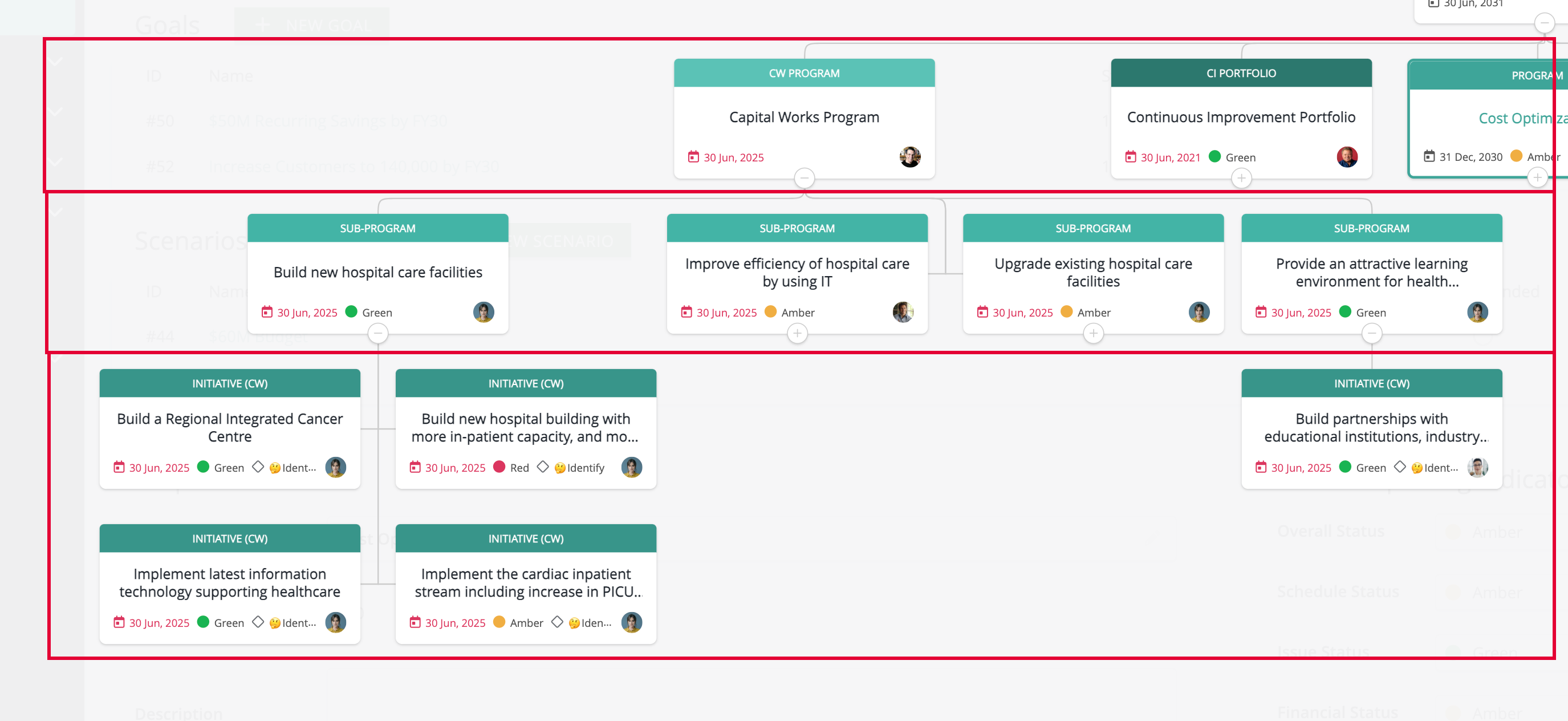Click the Amber status dot on Upgrade existing facilities

1066,311
